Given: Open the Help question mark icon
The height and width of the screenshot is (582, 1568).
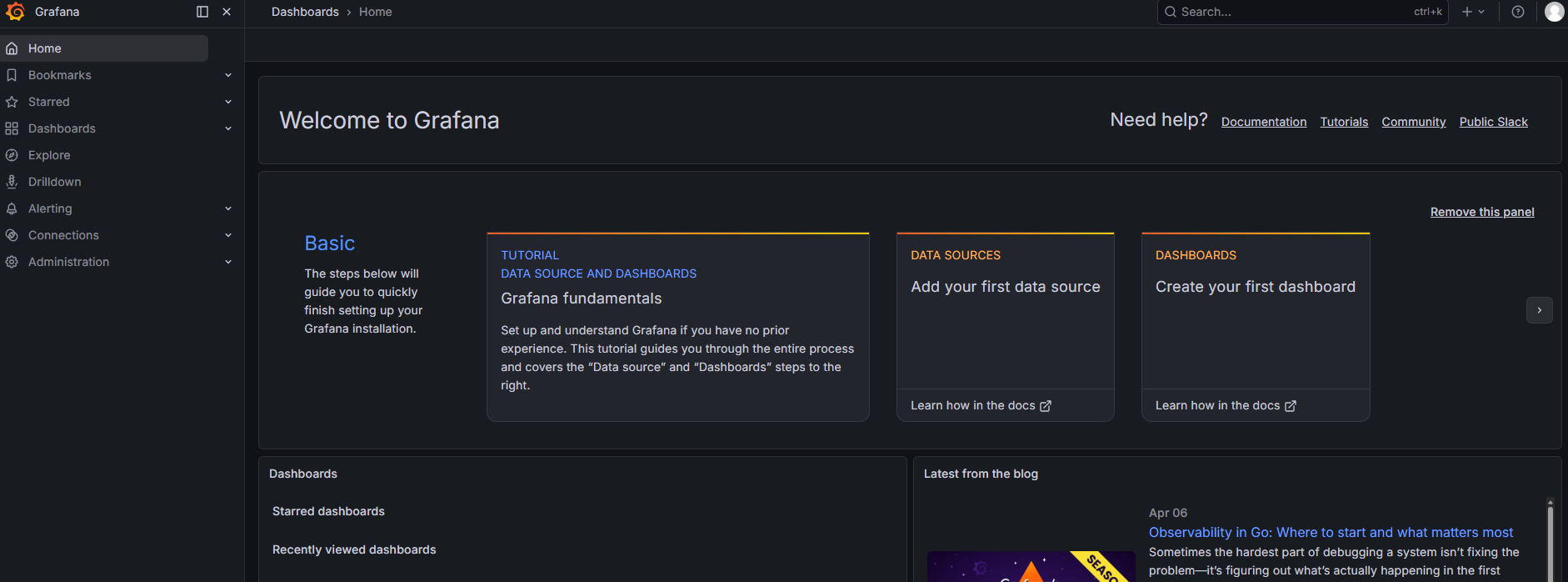Looking at the screenshot, I should click(1518, 12).
